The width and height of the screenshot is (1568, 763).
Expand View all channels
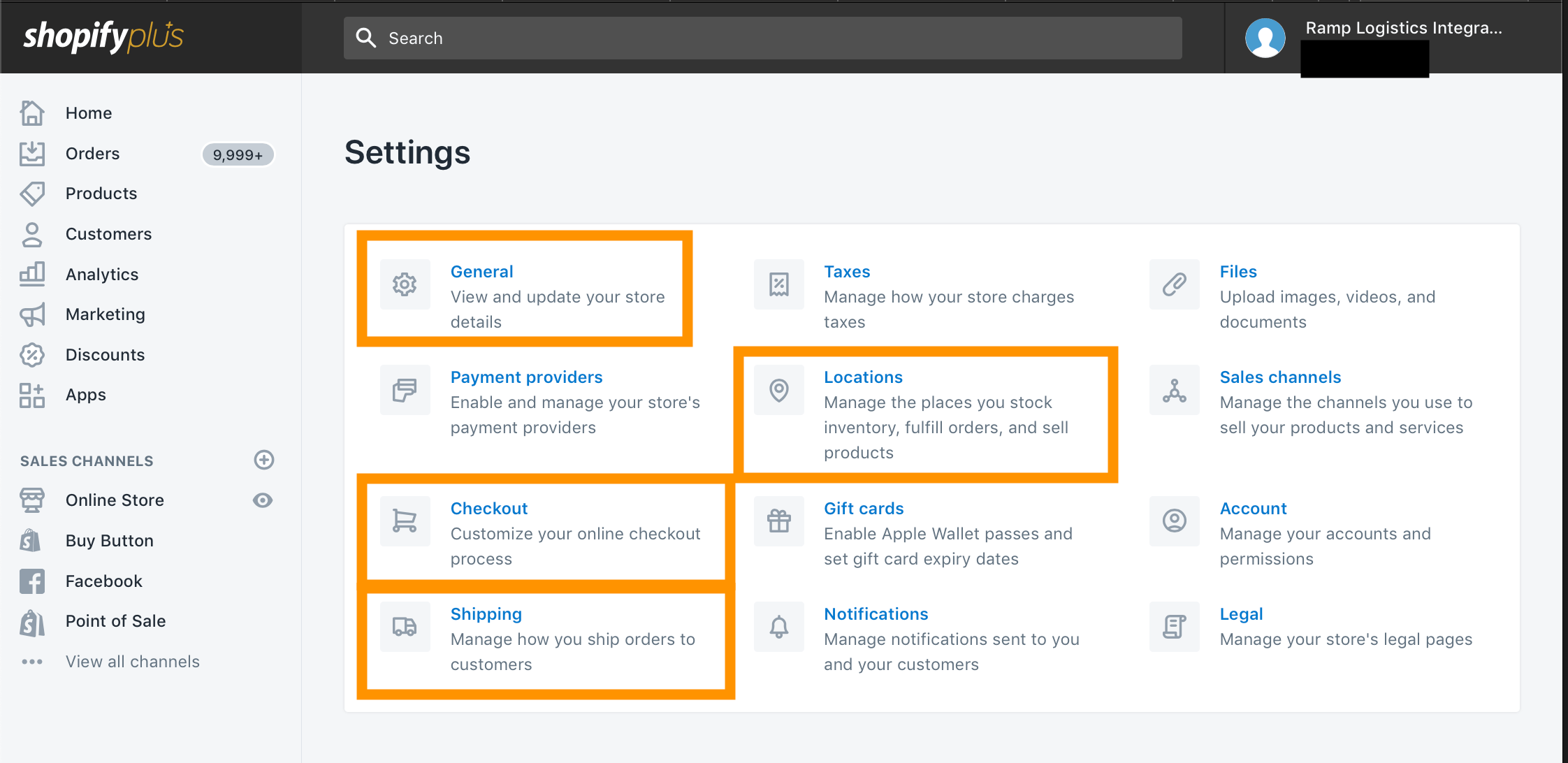tap(132, 661)
